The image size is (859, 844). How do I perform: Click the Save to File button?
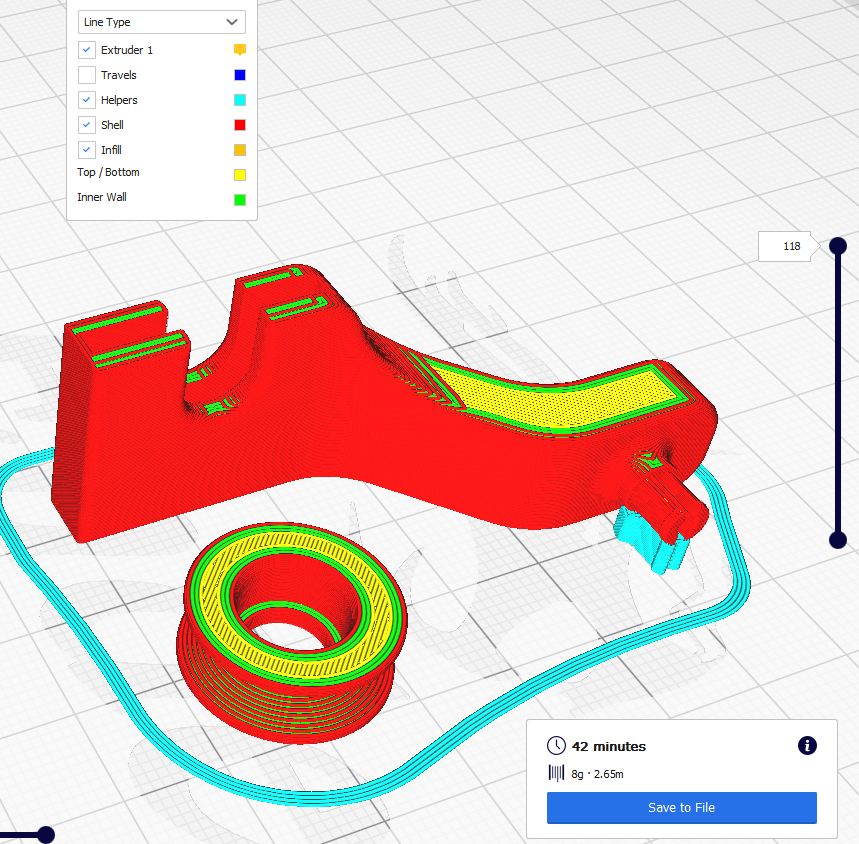point(682,807)
